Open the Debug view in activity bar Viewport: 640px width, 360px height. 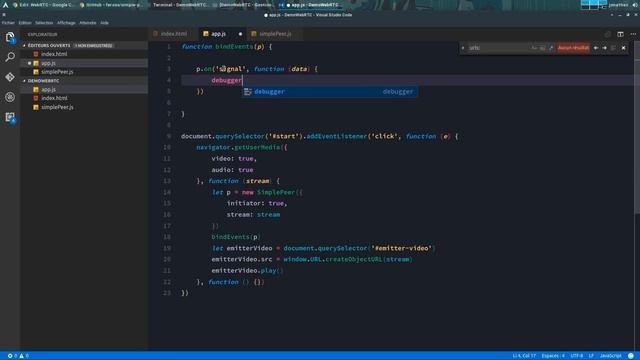click(10, 97)
